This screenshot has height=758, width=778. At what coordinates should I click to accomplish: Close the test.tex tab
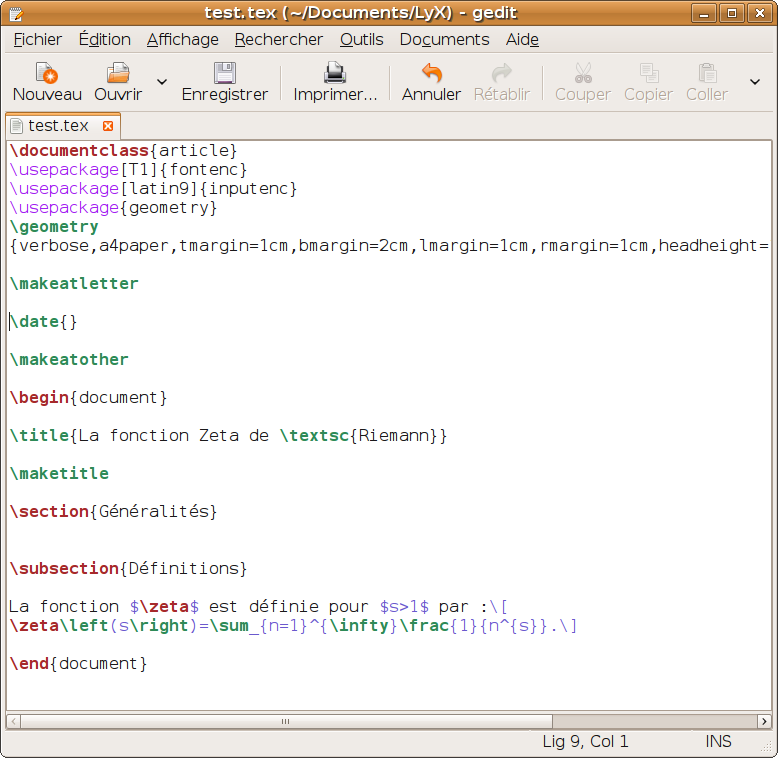tap(108, 126)
